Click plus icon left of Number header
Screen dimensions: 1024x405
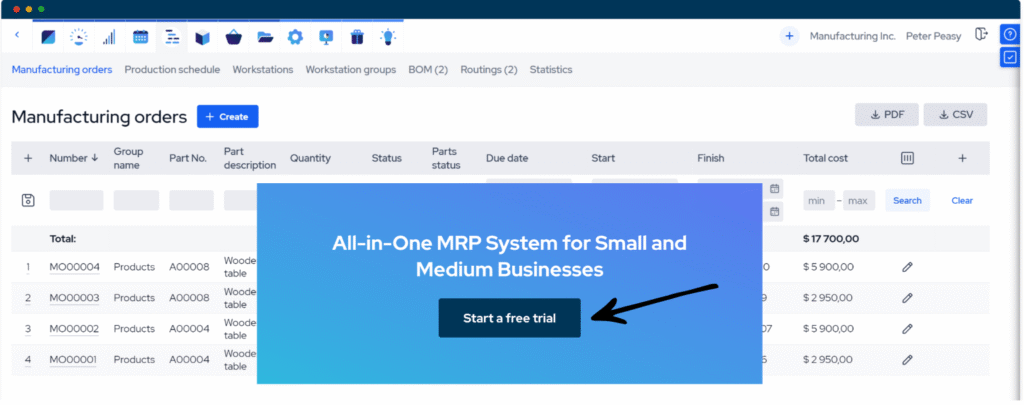(x=28, y=158)
